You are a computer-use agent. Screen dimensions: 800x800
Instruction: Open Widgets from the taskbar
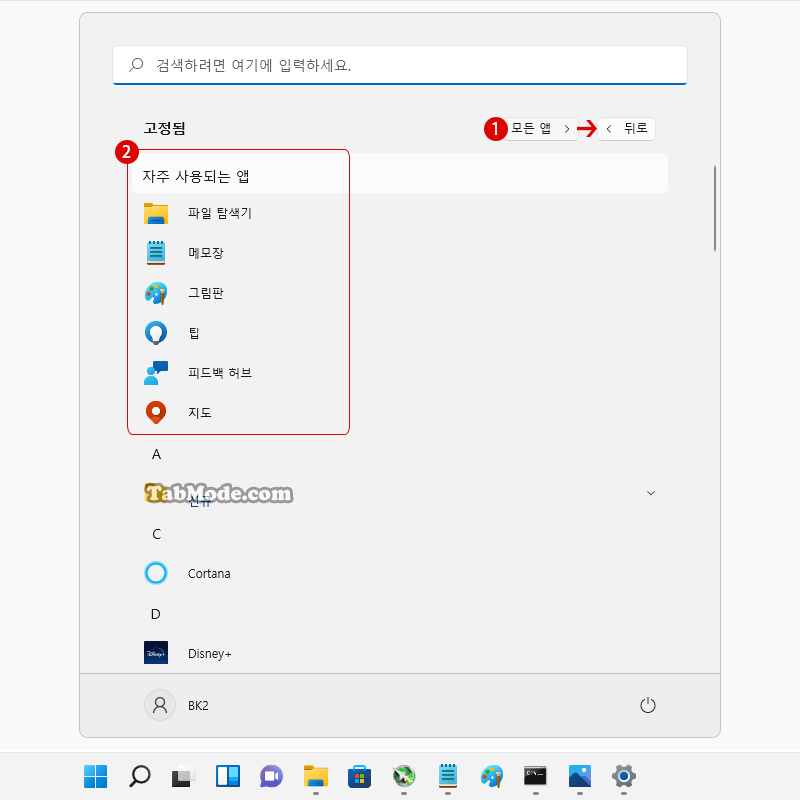pyautogui.click(x=228, y=776)
